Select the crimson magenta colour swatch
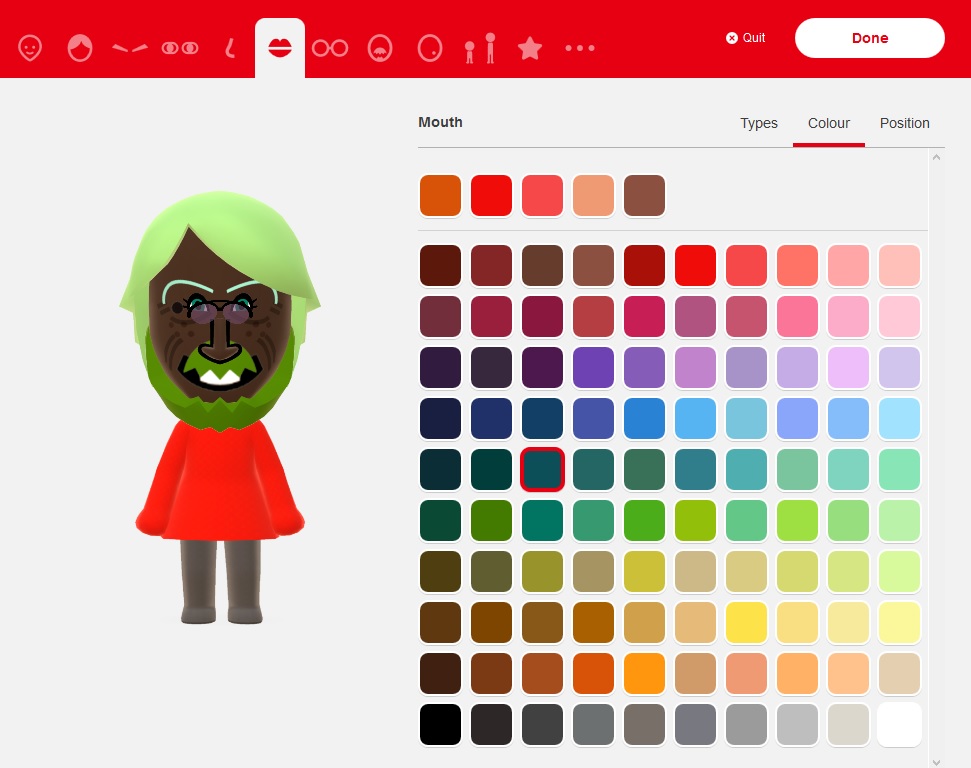Screen dimensions: 971x768 pyautogui.click(x=645, y=316)
